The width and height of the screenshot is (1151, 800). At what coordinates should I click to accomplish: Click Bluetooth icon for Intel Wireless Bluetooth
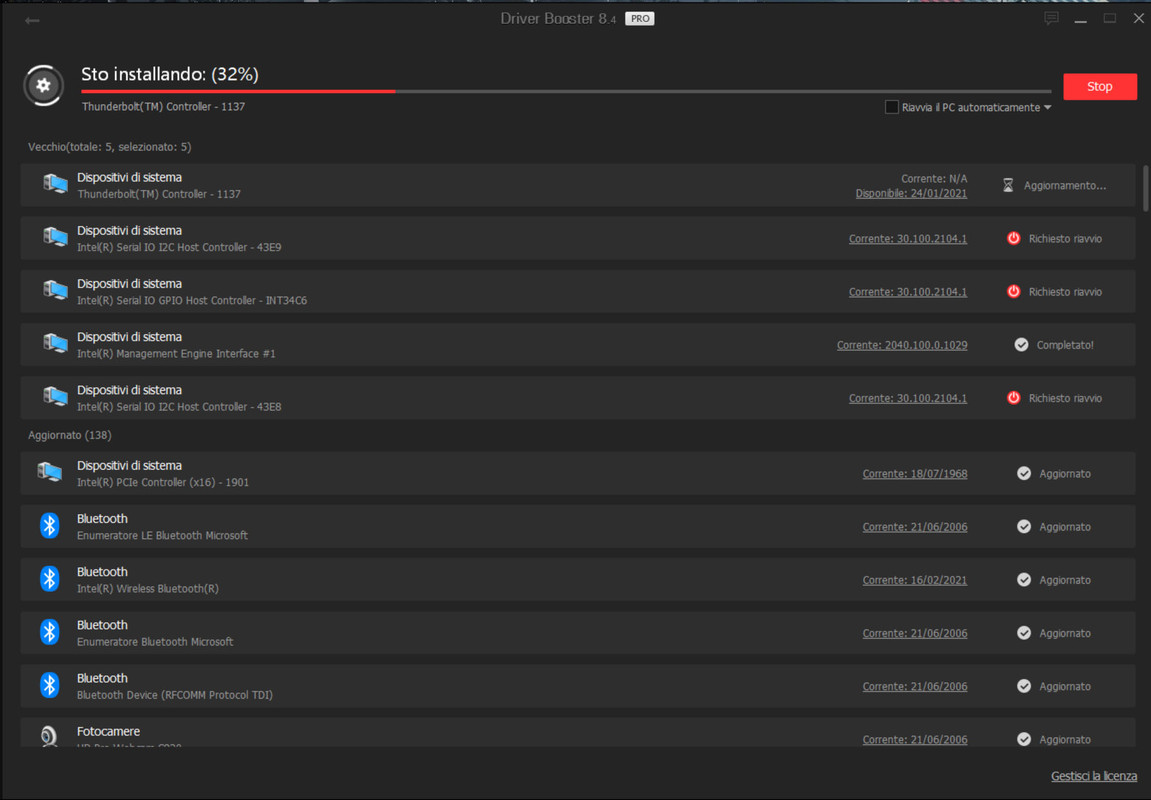(x=49, y=578)
